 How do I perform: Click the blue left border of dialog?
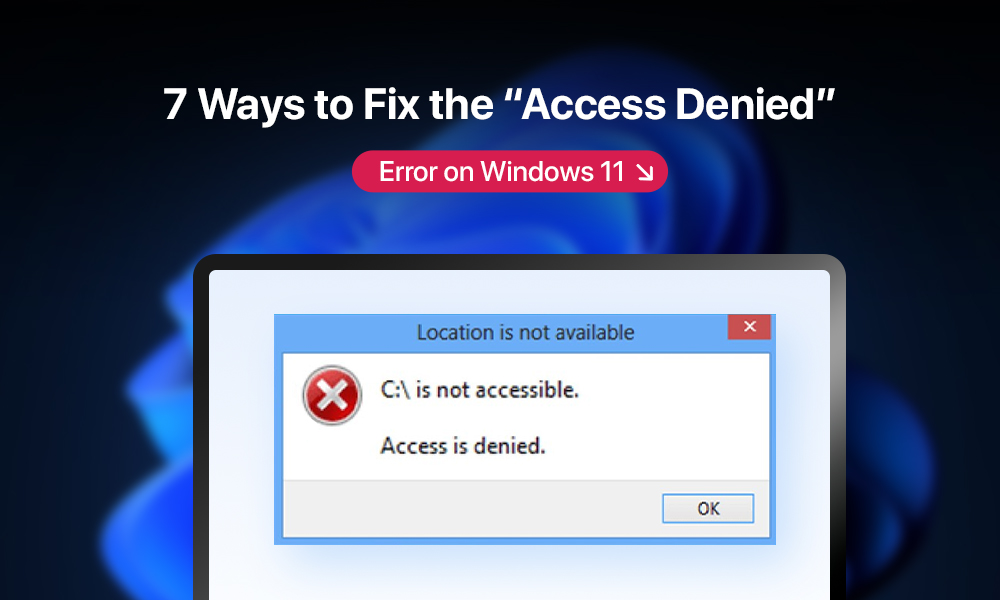279,446
